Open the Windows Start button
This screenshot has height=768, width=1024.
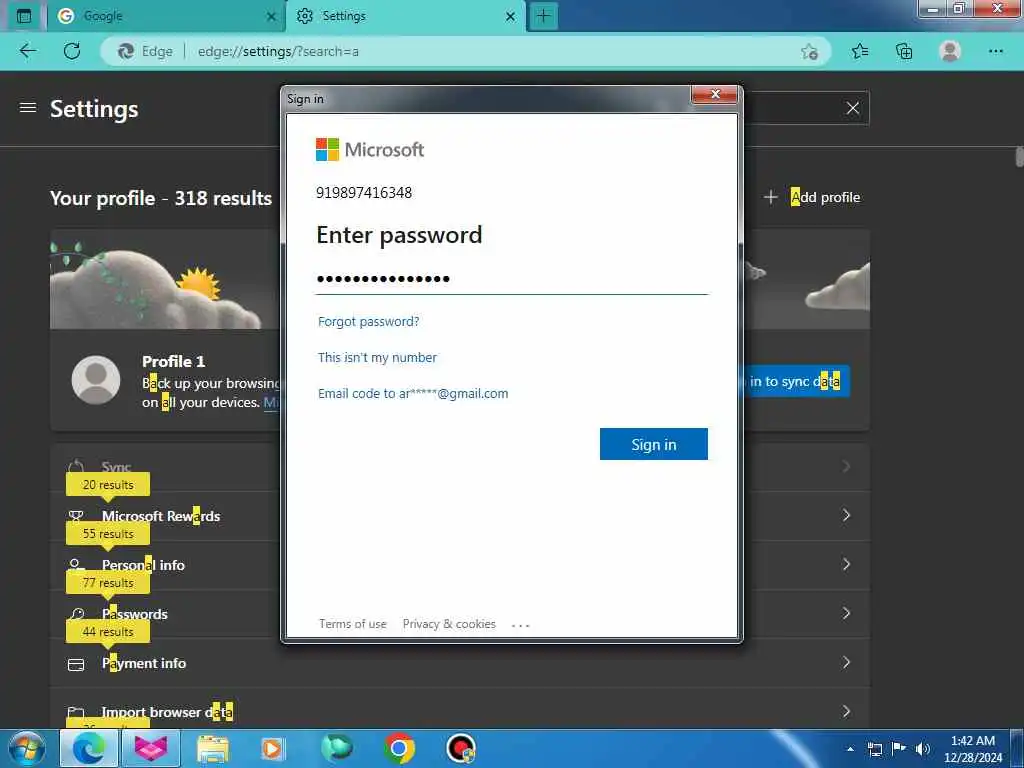pyautogui.click(x=27, y=748)
